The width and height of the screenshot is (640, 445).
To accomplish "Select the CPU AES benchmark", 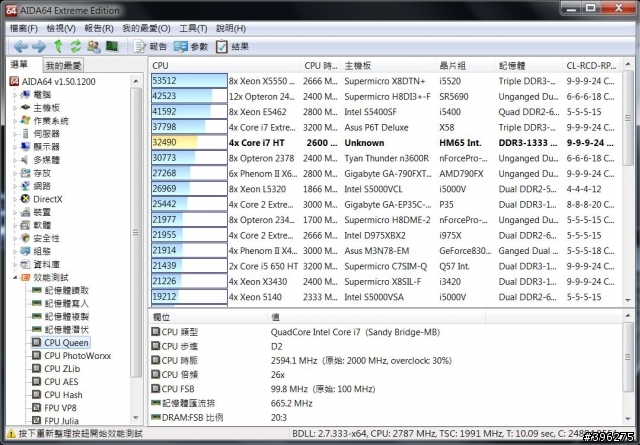I will coord(55,382).
